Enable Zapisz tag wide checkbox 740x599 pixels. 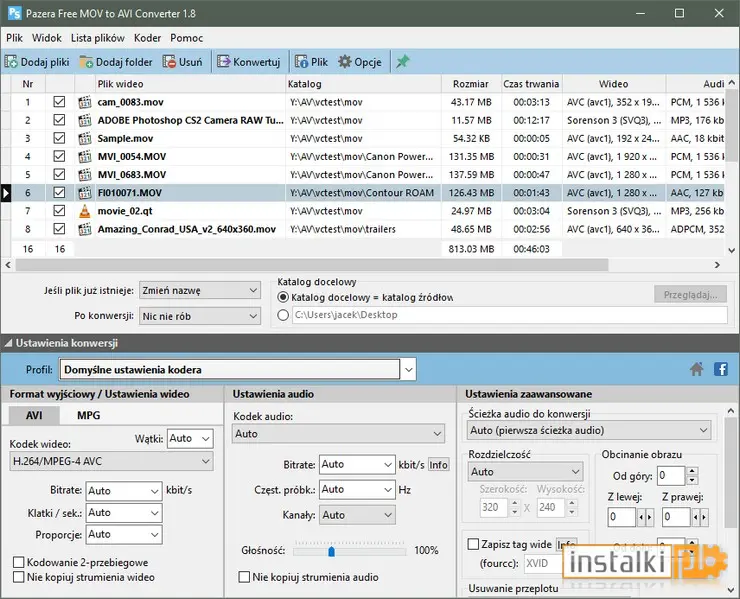[473, 544]
